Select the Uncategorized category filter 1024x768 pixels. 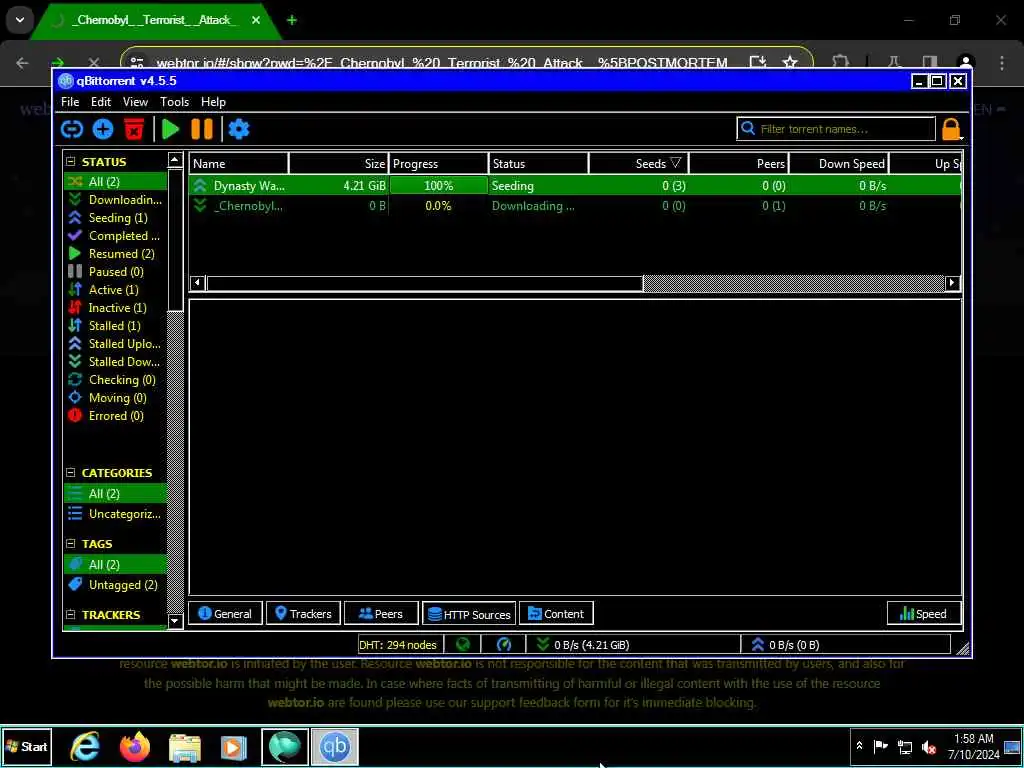pos(116,514)
